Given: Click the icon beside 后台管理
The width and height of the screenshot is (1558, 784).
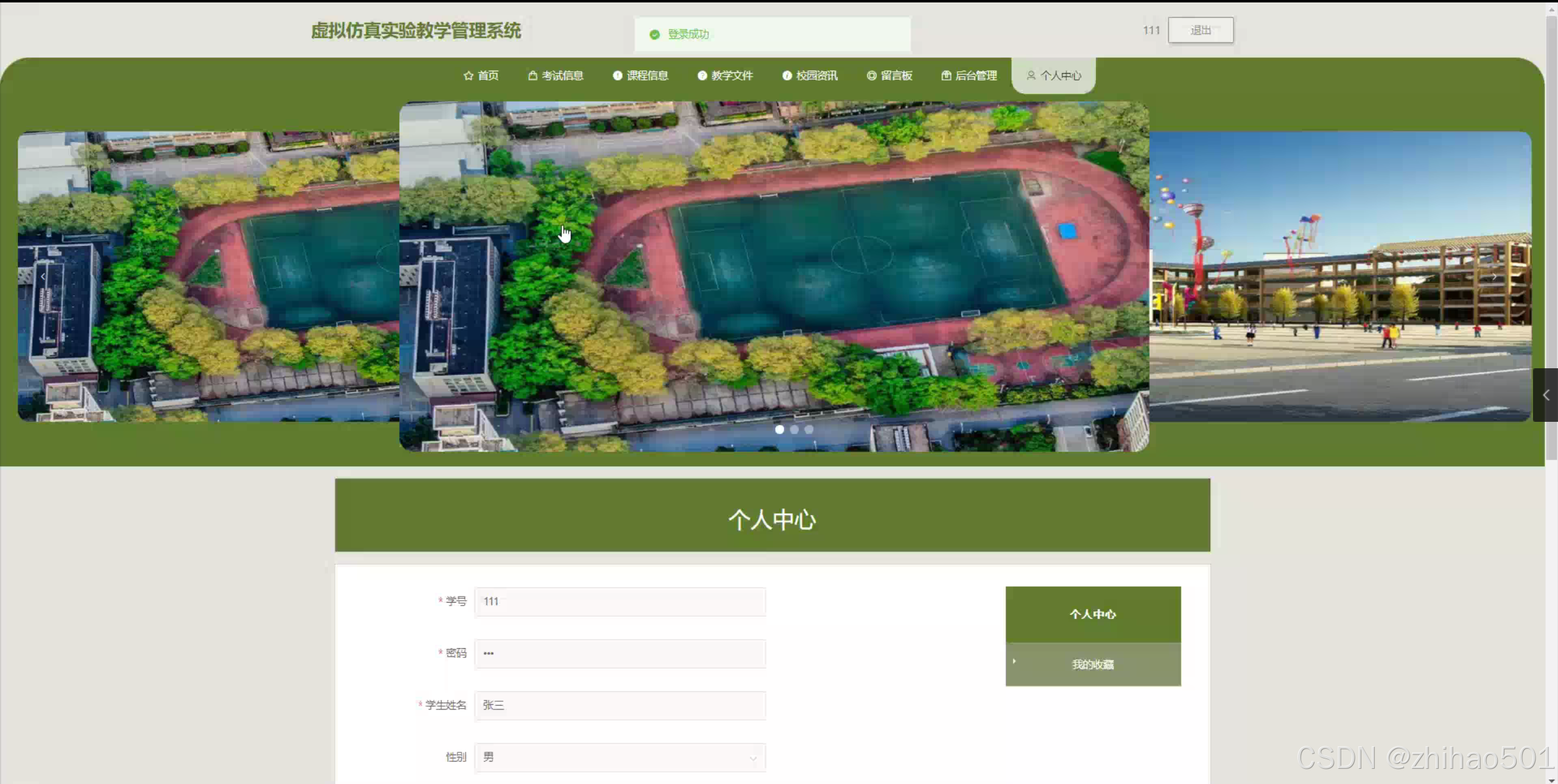Looking at the screenshot, I should pos(946,75).
